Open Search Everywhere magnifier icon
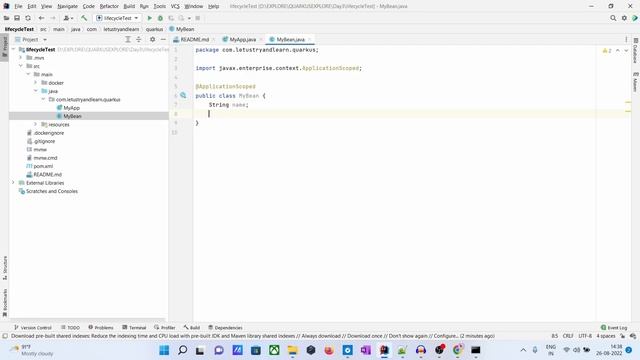640x360 pixels. coord(613,18)
